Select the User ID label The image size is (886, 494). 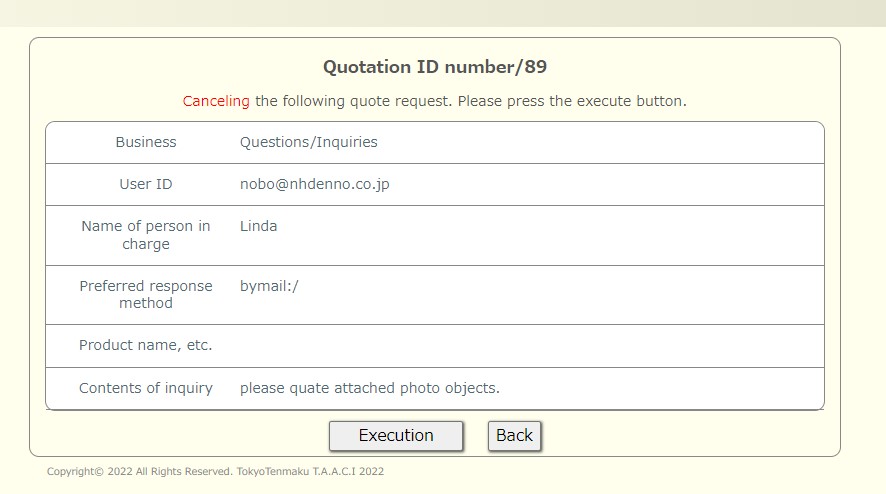pyautogui.click(x=146, y=184)
